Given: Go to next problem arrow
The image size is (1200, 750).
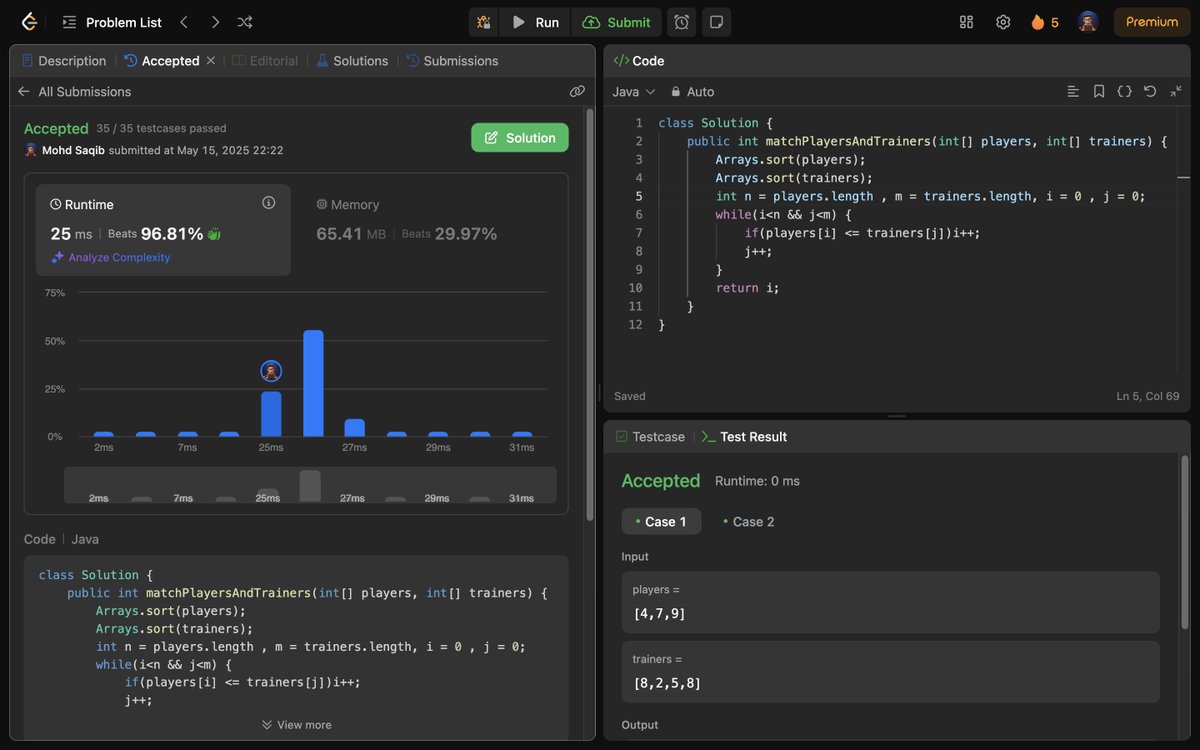Looking at the screenshot, I should tap(215, 22).
